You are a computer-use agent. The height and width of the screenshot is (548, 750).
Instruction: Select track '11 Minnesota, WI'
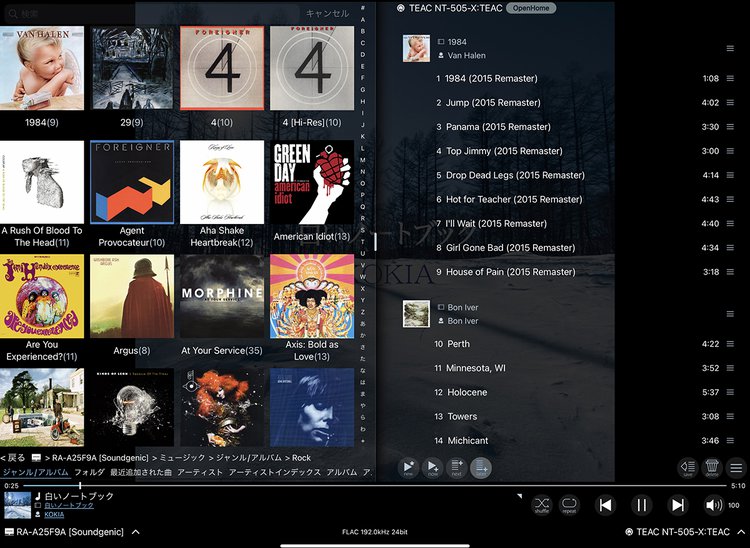(x=470, y=368)
